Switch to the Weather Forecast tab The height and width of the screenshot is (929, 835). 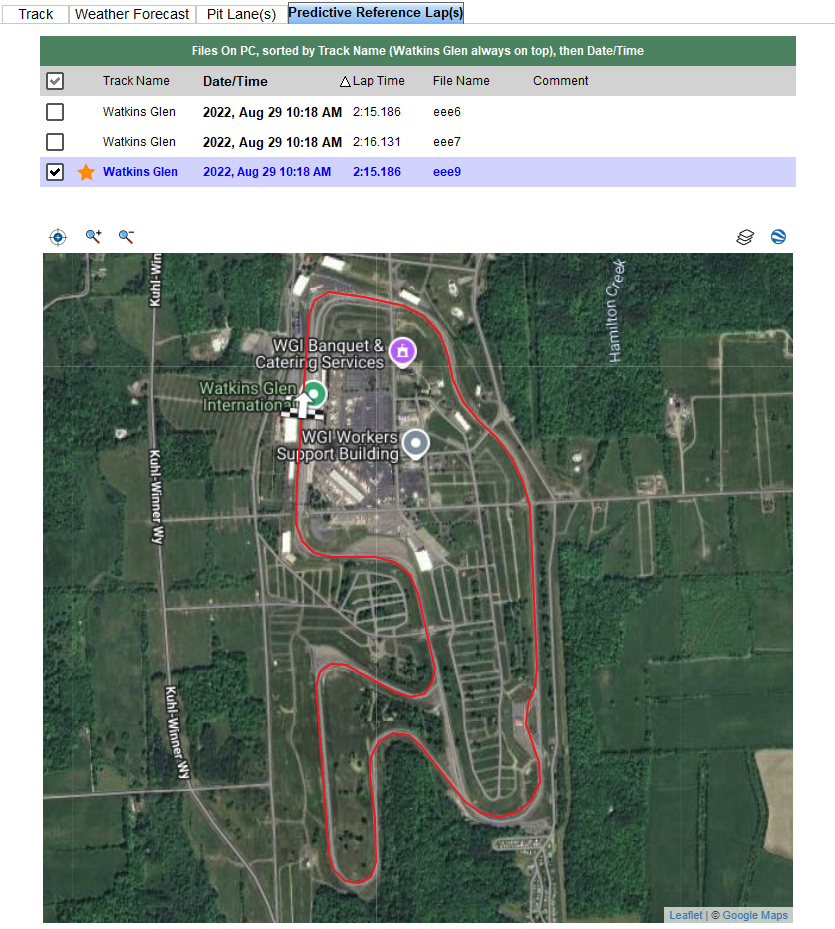132,14
